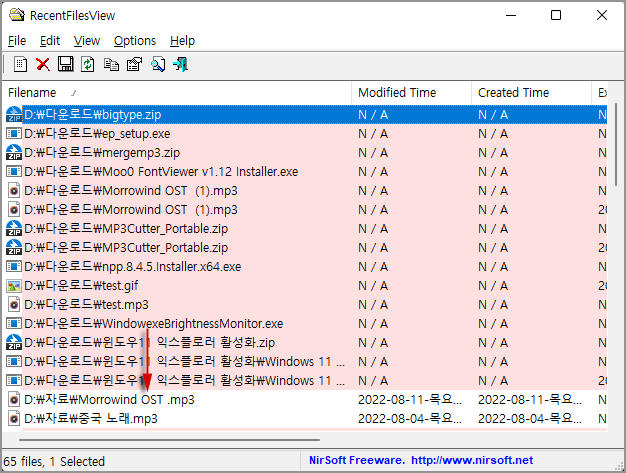
Task: Select the D:\다운로드\mergemp3.zip row
Action: coord(306,152)
